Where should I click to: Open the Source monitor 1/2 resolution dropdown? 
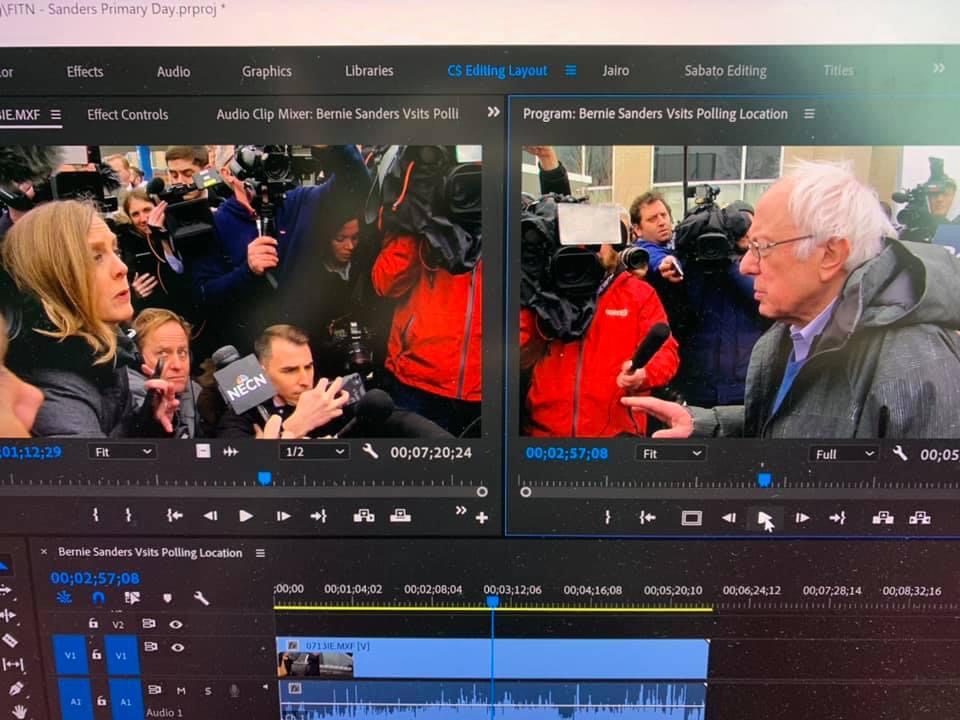coord(314,452)
